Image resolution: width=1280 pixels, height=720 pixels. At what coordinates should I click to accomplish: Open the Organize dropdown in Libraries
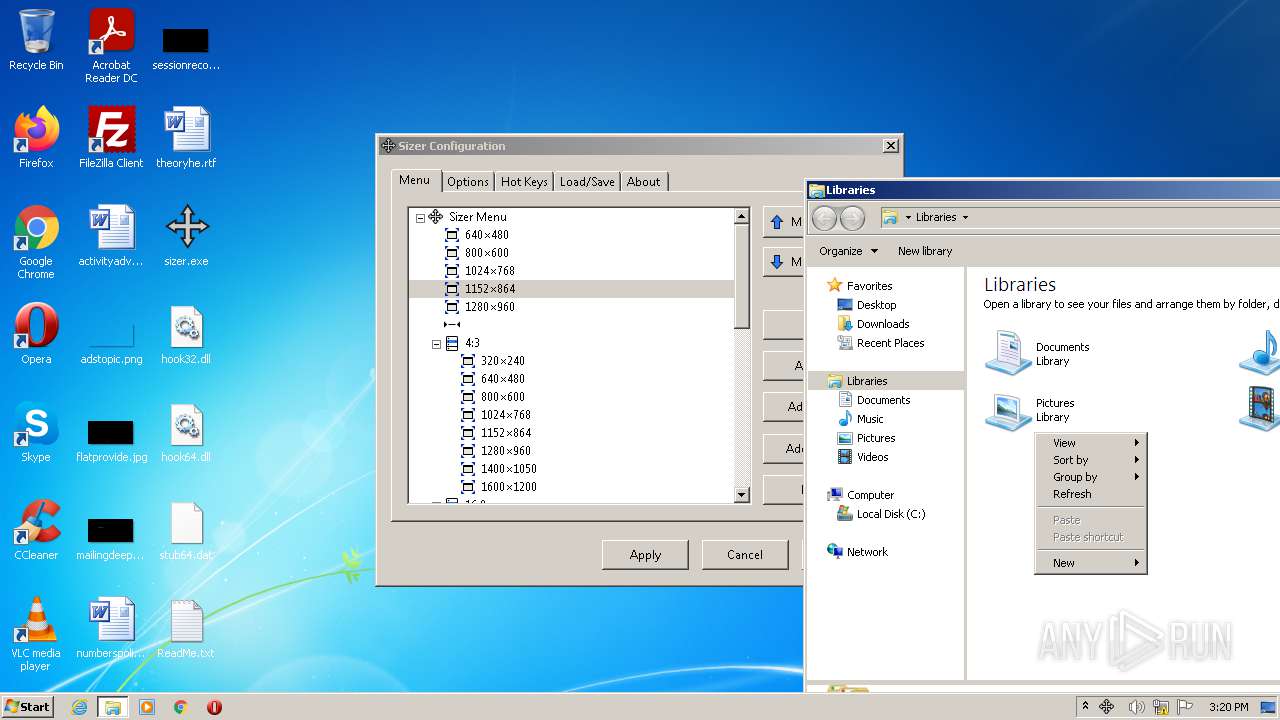pos(848,251)
